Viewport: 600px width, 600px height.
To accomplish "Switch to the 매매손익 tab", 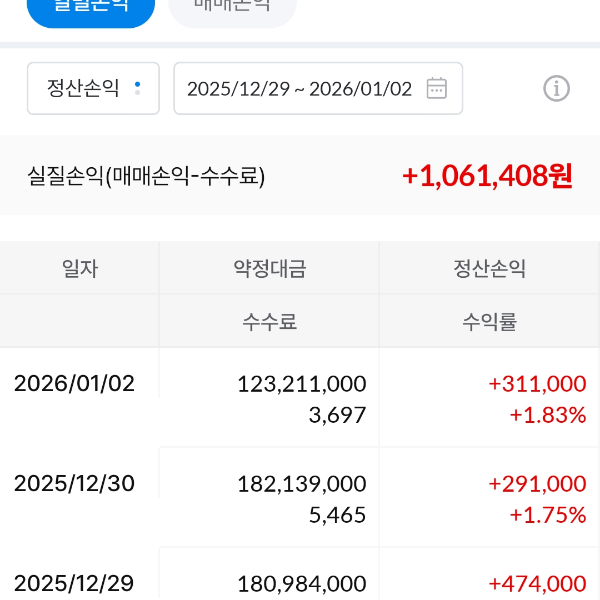I will [232, 8].
